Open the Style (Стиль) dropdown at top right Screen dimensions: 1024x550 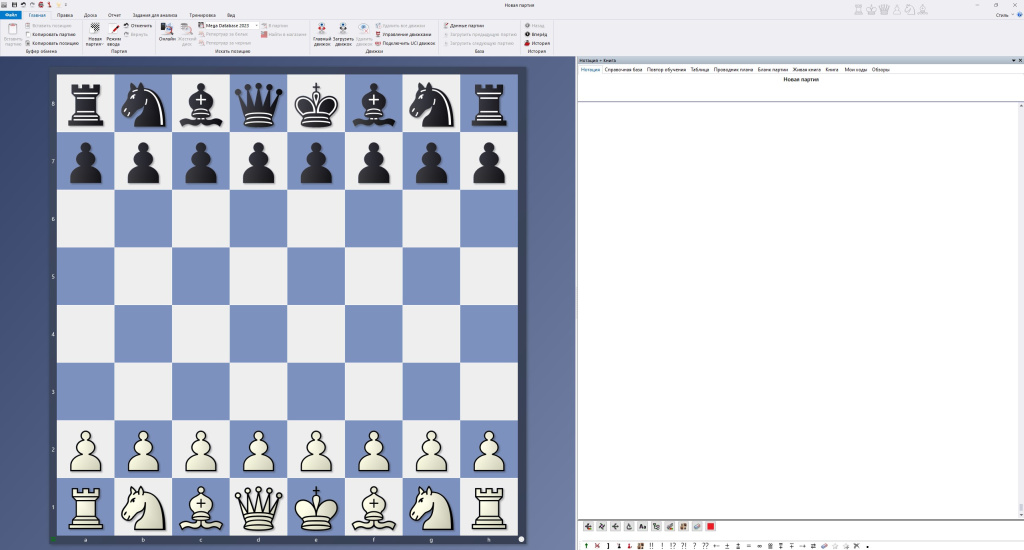(x=1004, y=15)
